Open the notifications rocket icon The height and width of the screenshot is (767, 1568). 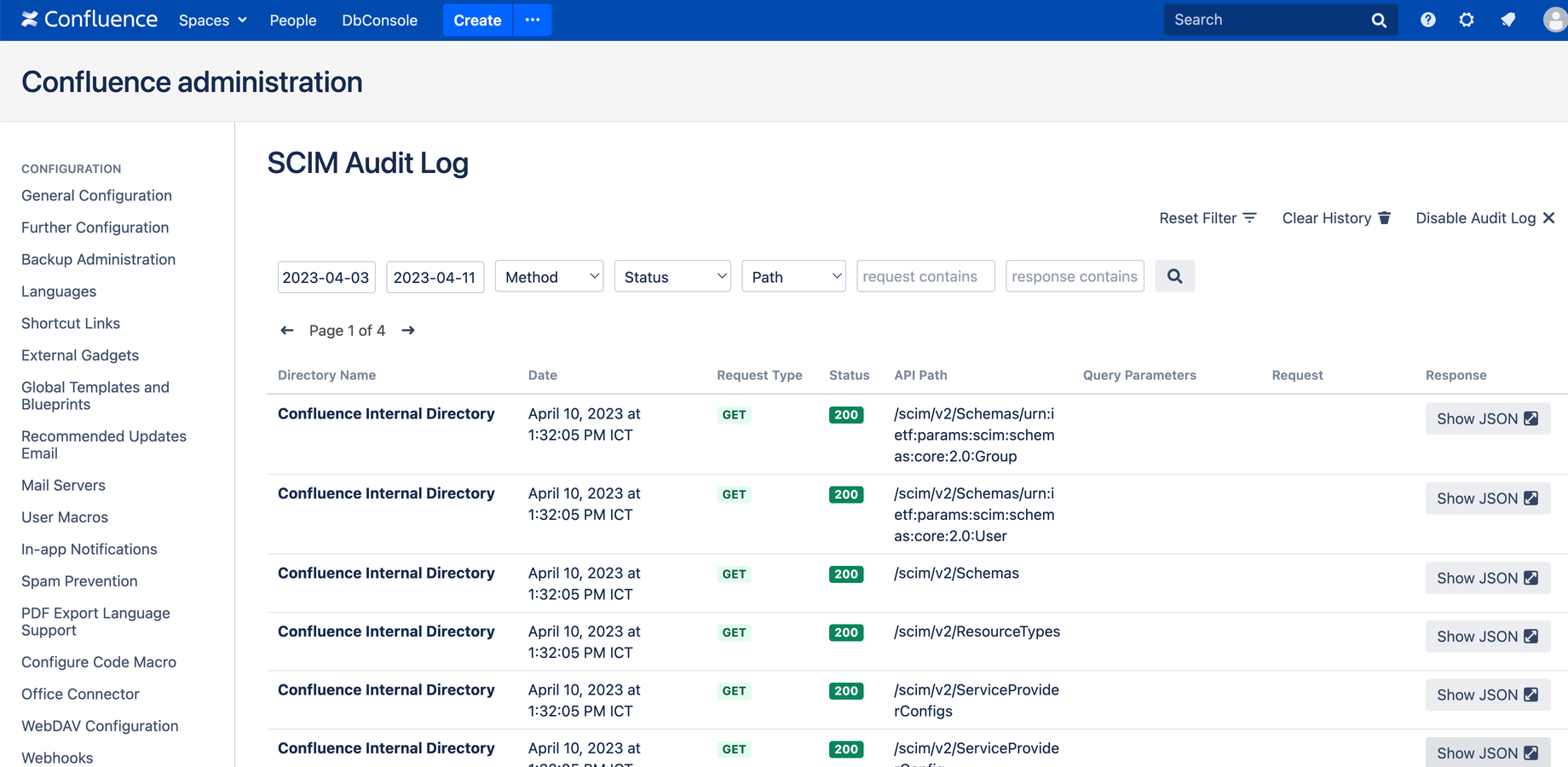[1508, 20]
